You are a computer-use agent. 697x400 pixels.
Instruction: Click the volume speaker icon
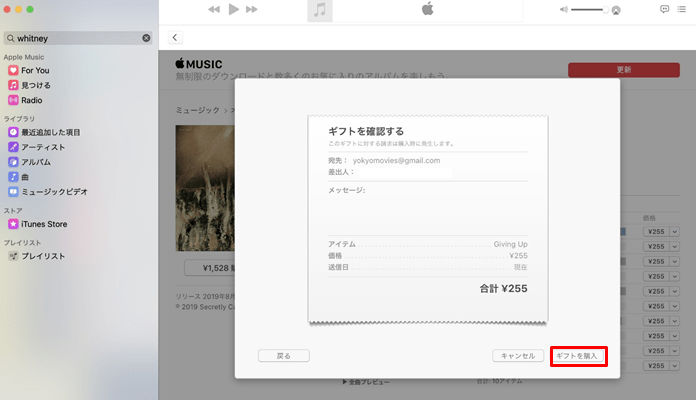click(x=564, y=9)
